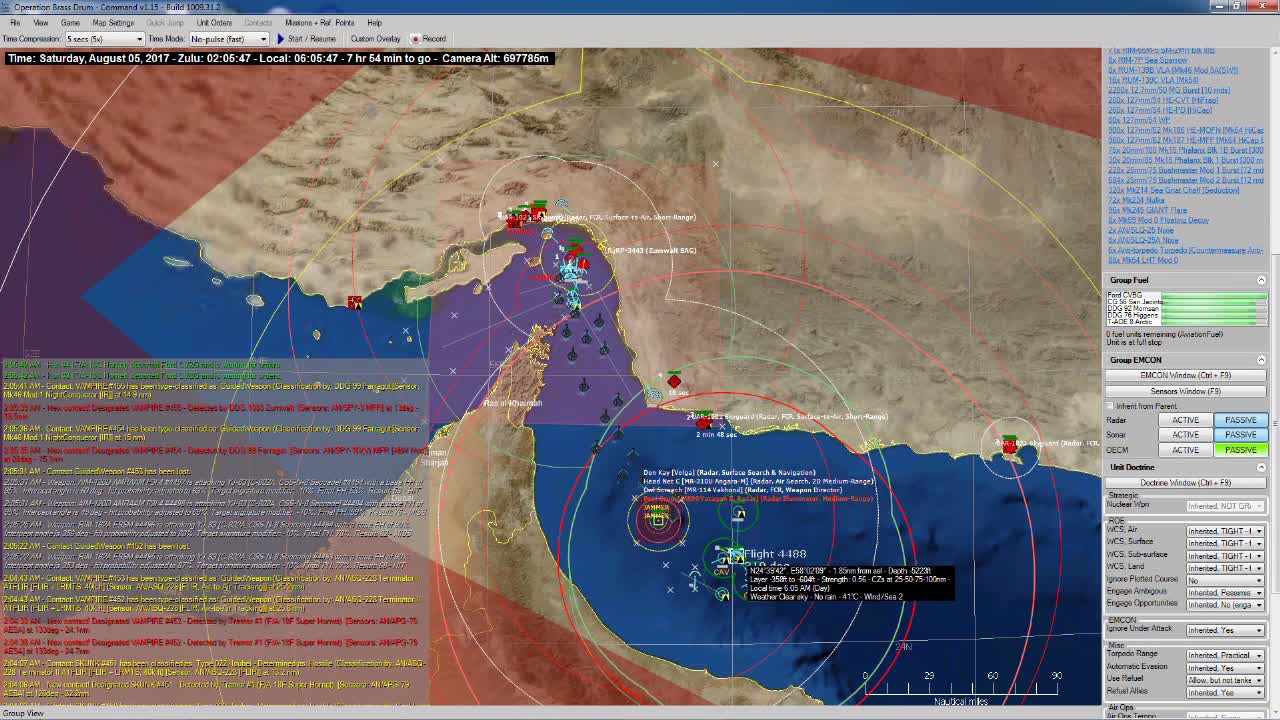Open the Engage Opportunities dropdown
The height and width of the screenshot is (720, 1280).
(1225, 605)
